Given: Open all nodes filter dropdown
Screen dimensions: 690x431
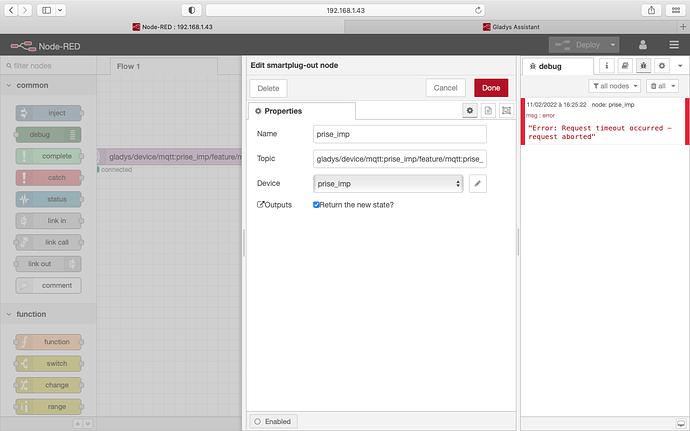Looking at the screenshot, I should tap(615, 86).
